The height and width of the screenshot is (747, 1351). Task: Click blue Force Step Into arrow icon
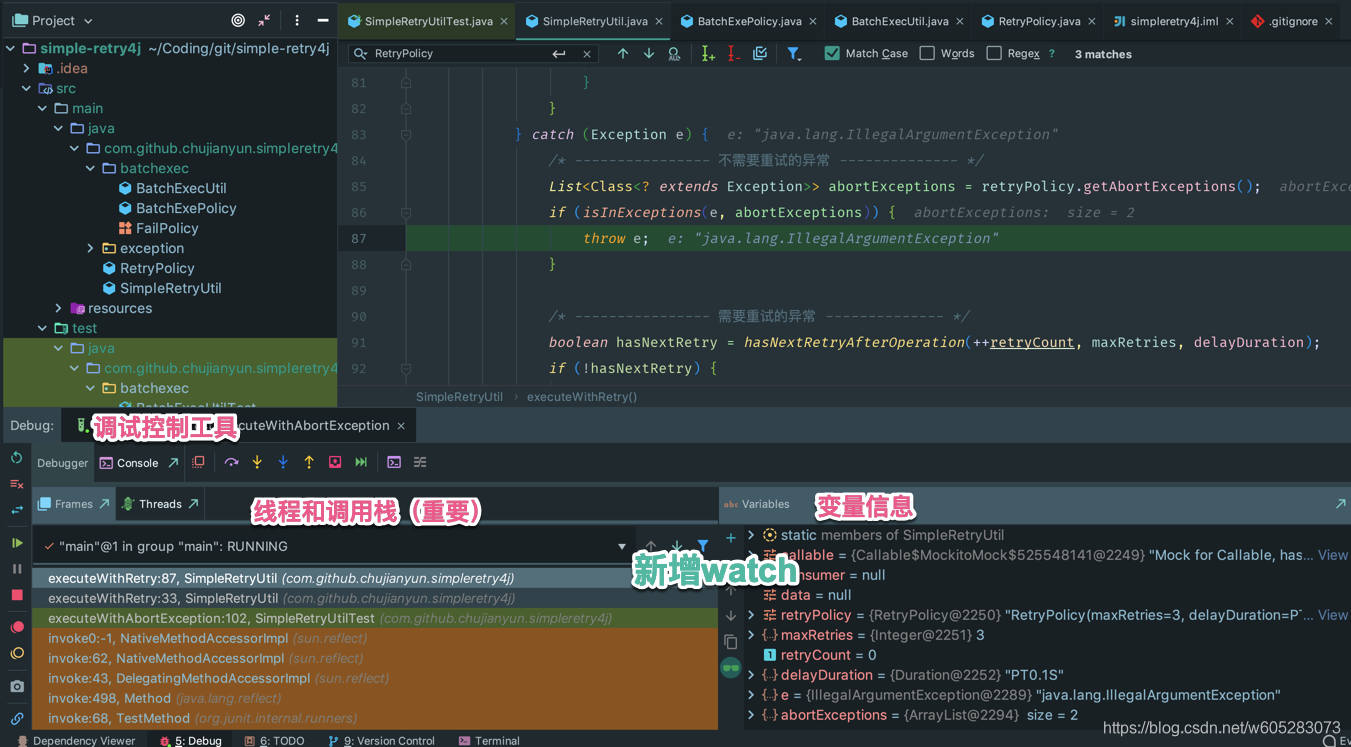tap(283, 462)
